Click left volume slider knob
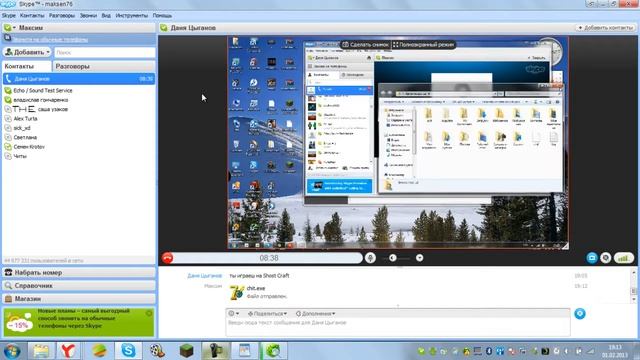Image resolution: width=640 pixels, height=360 pixels. pos(393,258)
